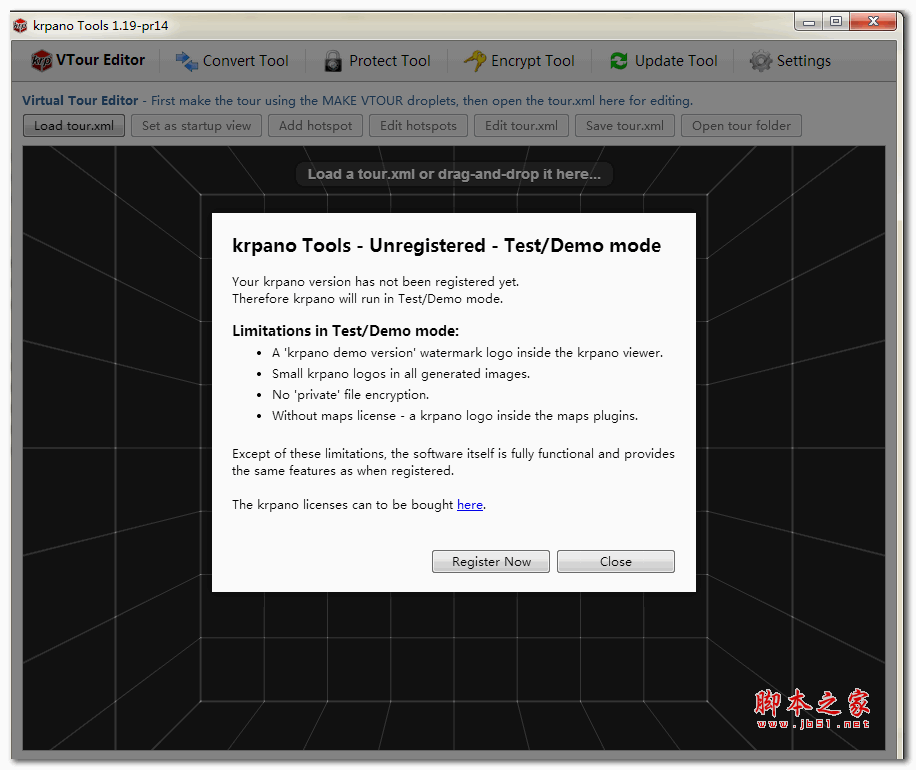Click 'Small krpano logos in all generated images.'

401,374
